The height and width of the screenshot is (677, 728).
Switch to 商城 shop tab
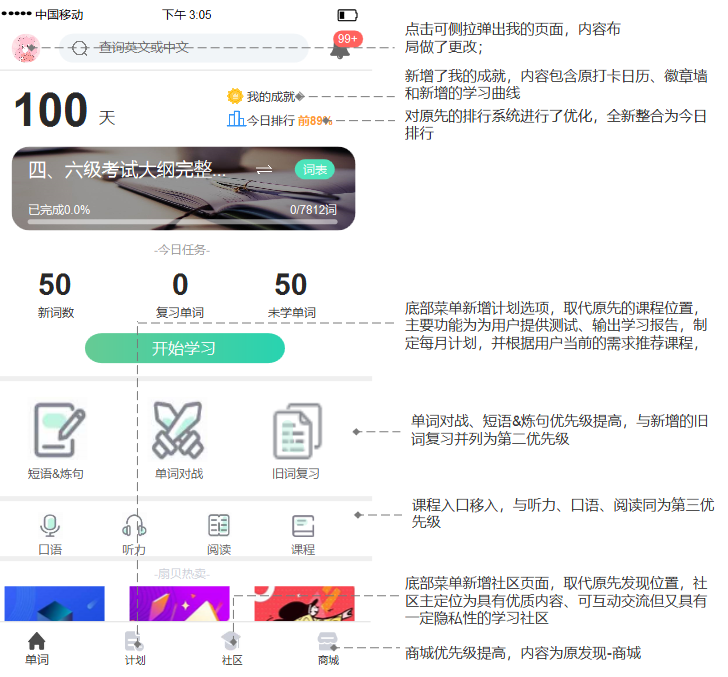tap(328, 648)
